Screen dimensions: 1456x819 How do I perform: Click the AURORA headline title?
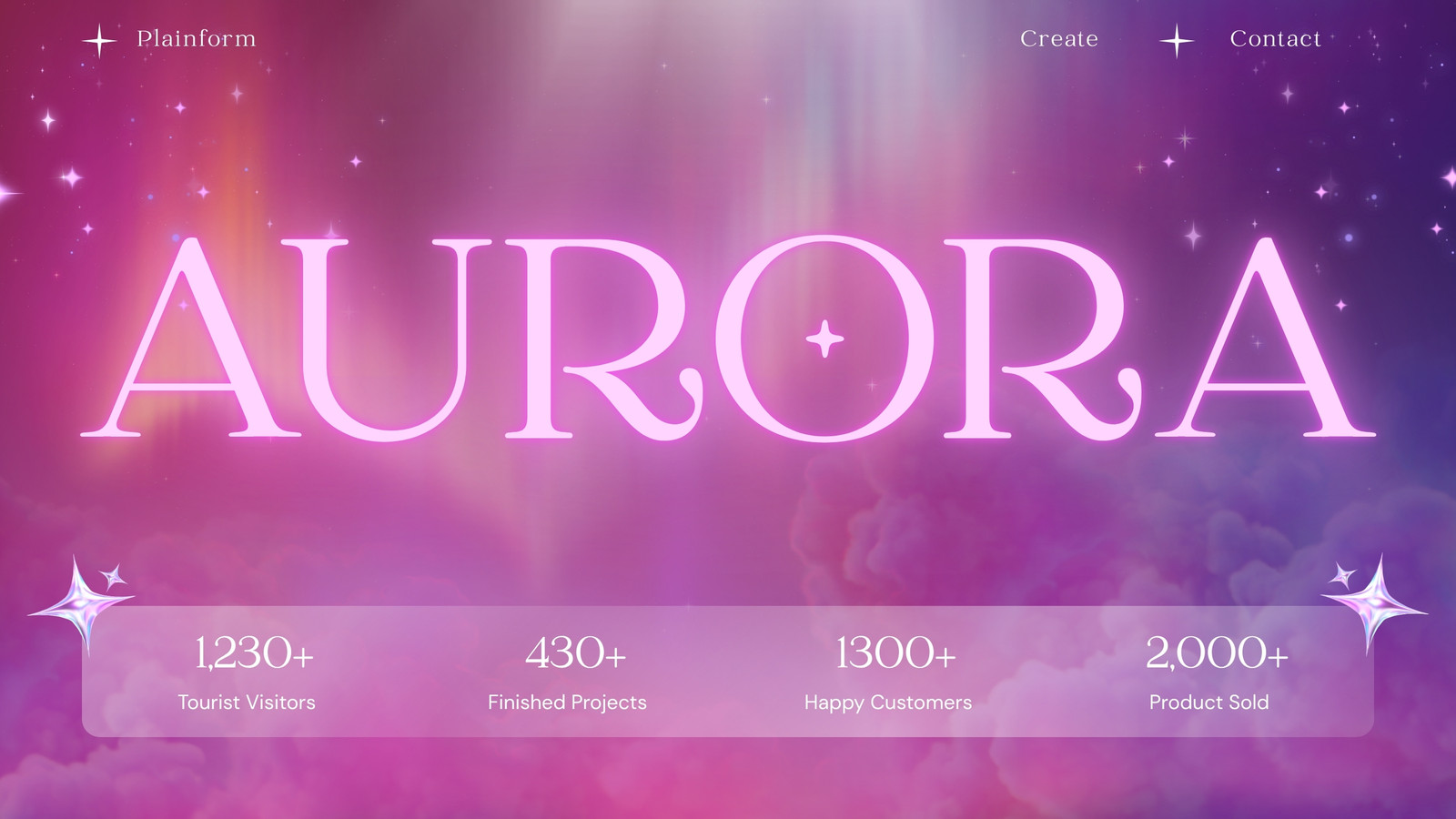728,339
